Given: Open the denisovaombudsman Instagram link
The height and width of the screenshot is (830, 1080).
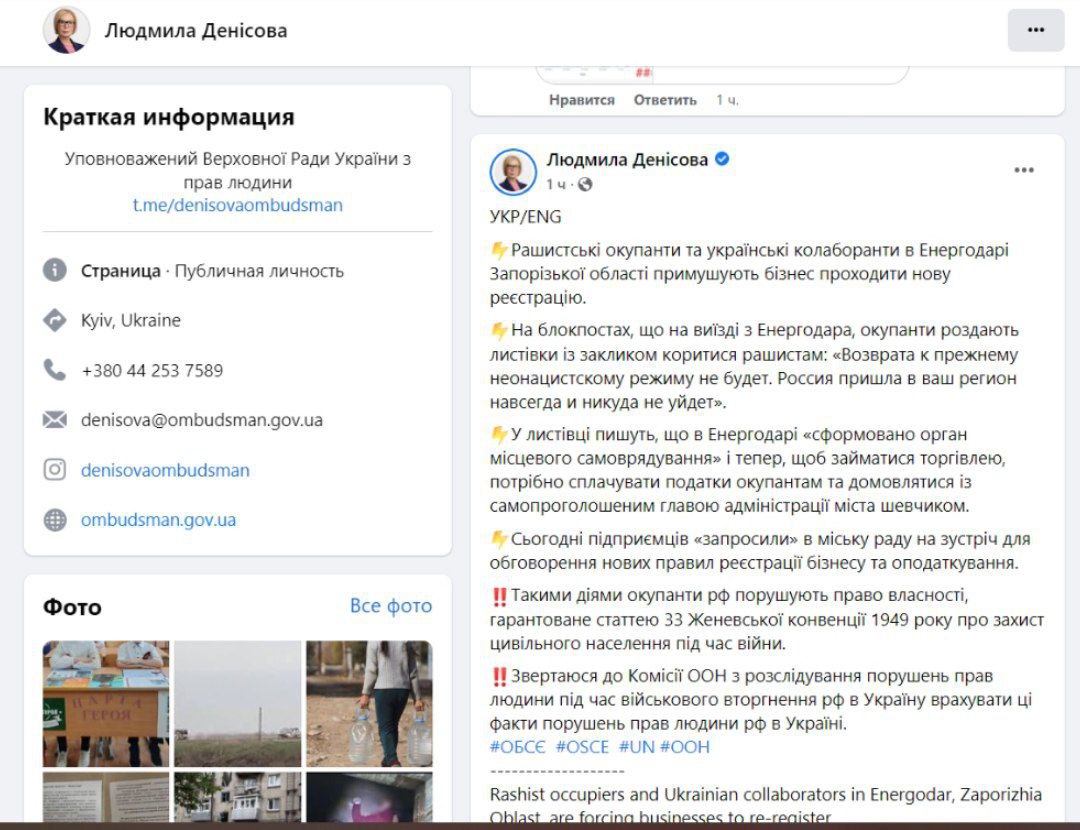Looking at the screenshot, I should tap(165, 470).
